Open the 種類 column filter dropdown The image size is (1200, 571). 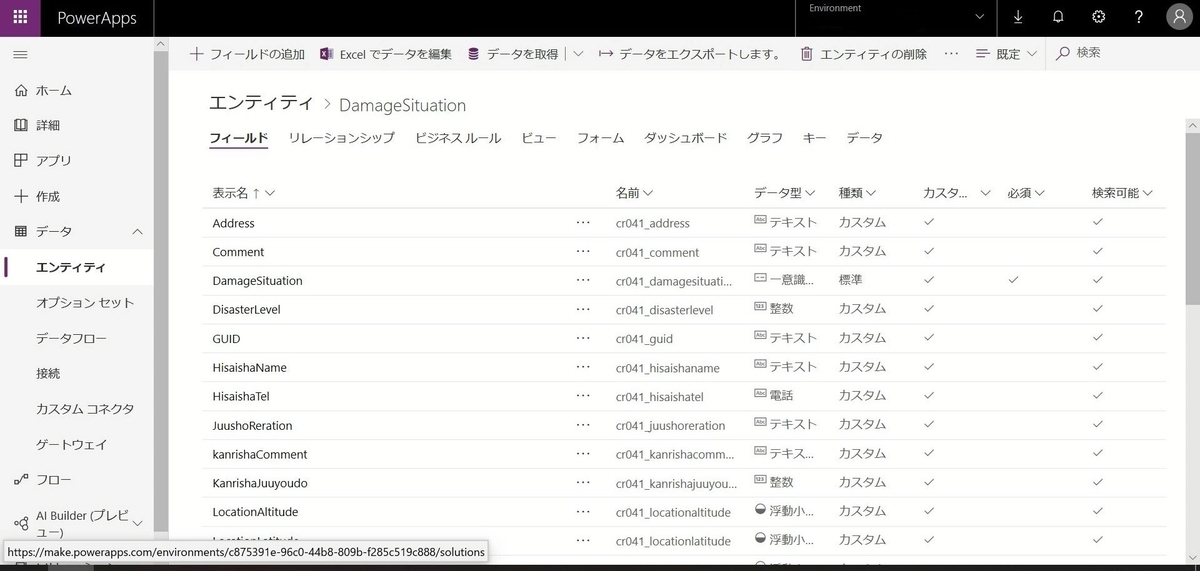point(857,193)
